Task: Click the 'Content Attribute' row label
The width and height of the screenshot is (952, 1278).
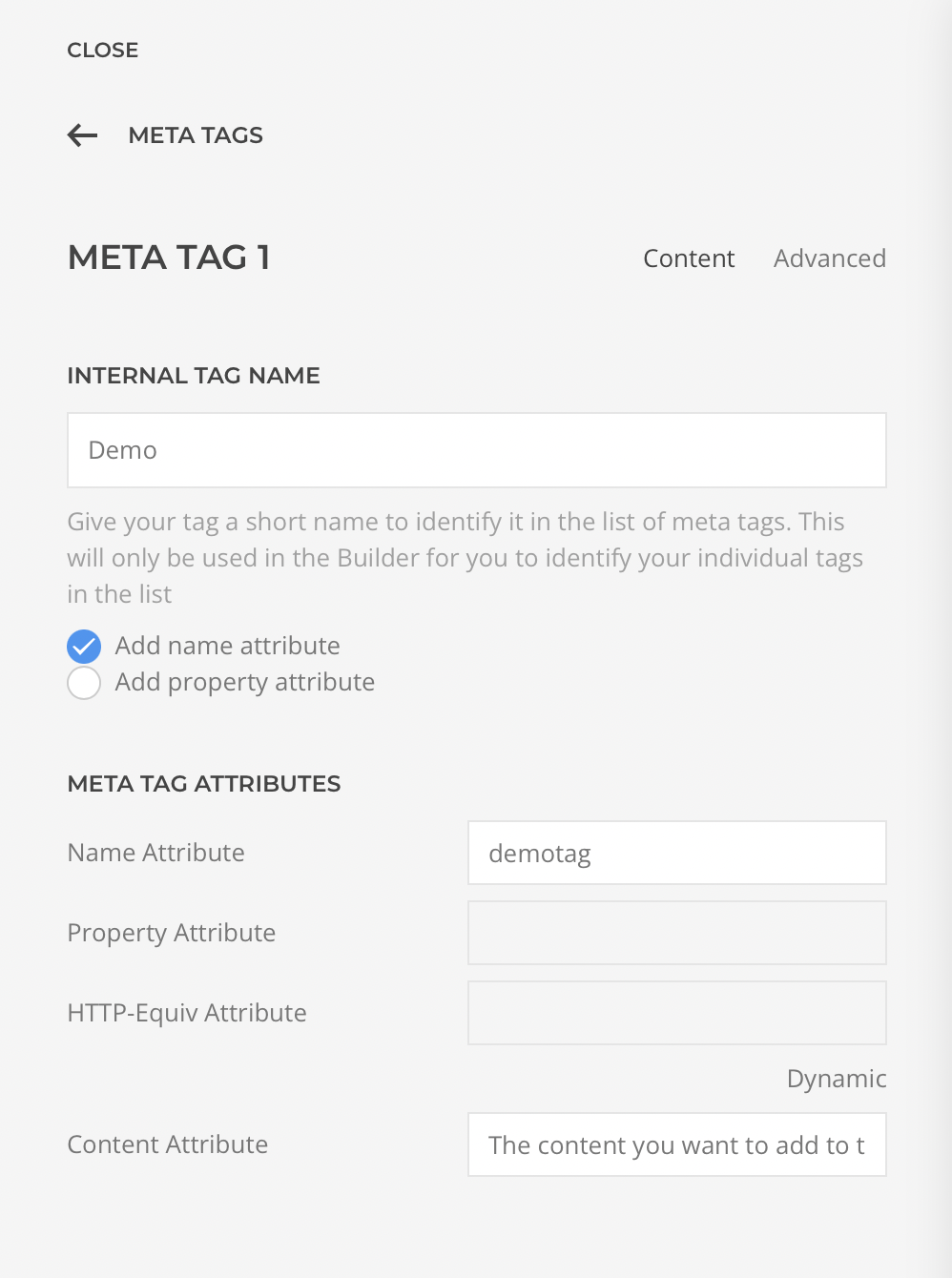Action: coord(167,1144)
